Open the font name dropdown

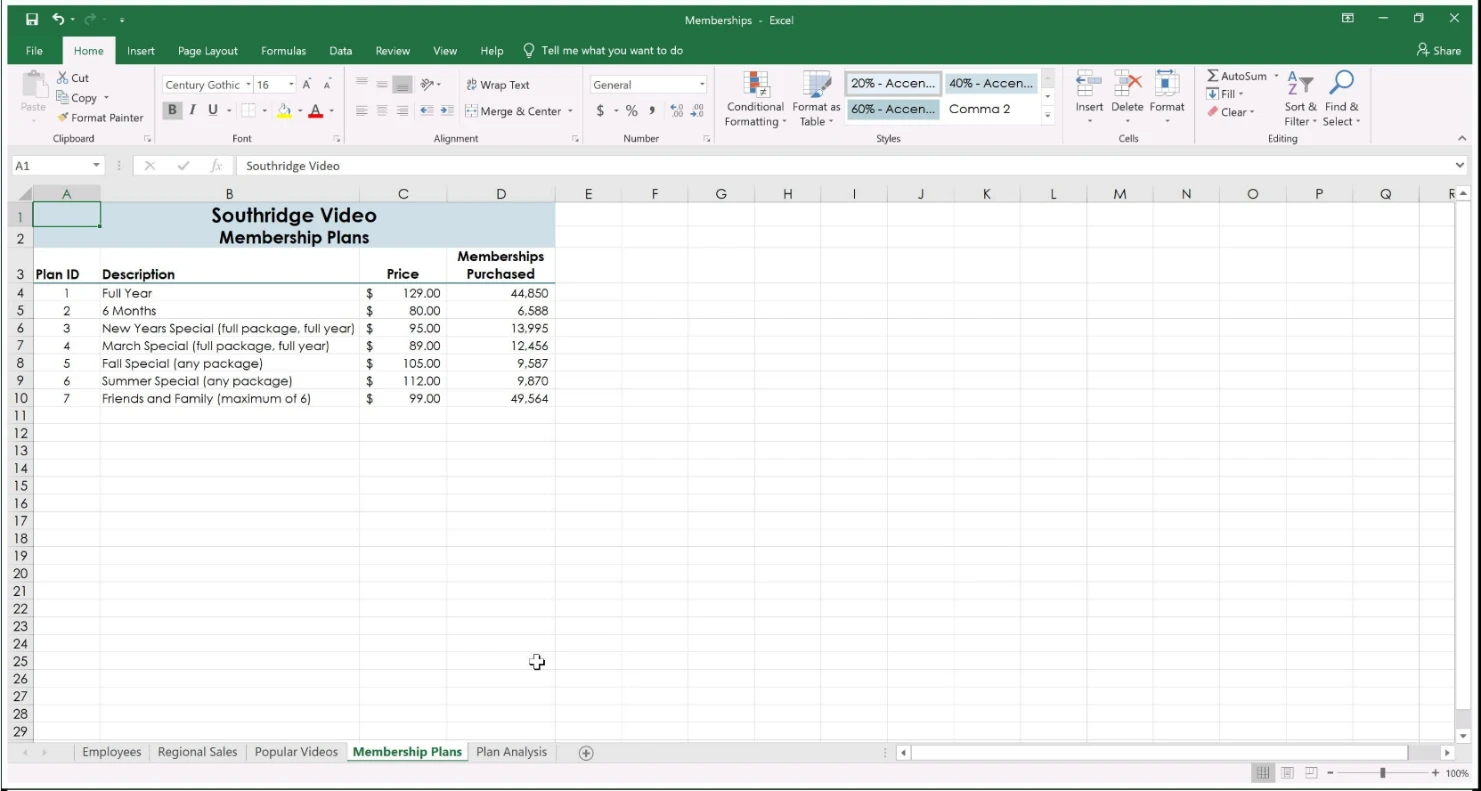coord(248,85)
